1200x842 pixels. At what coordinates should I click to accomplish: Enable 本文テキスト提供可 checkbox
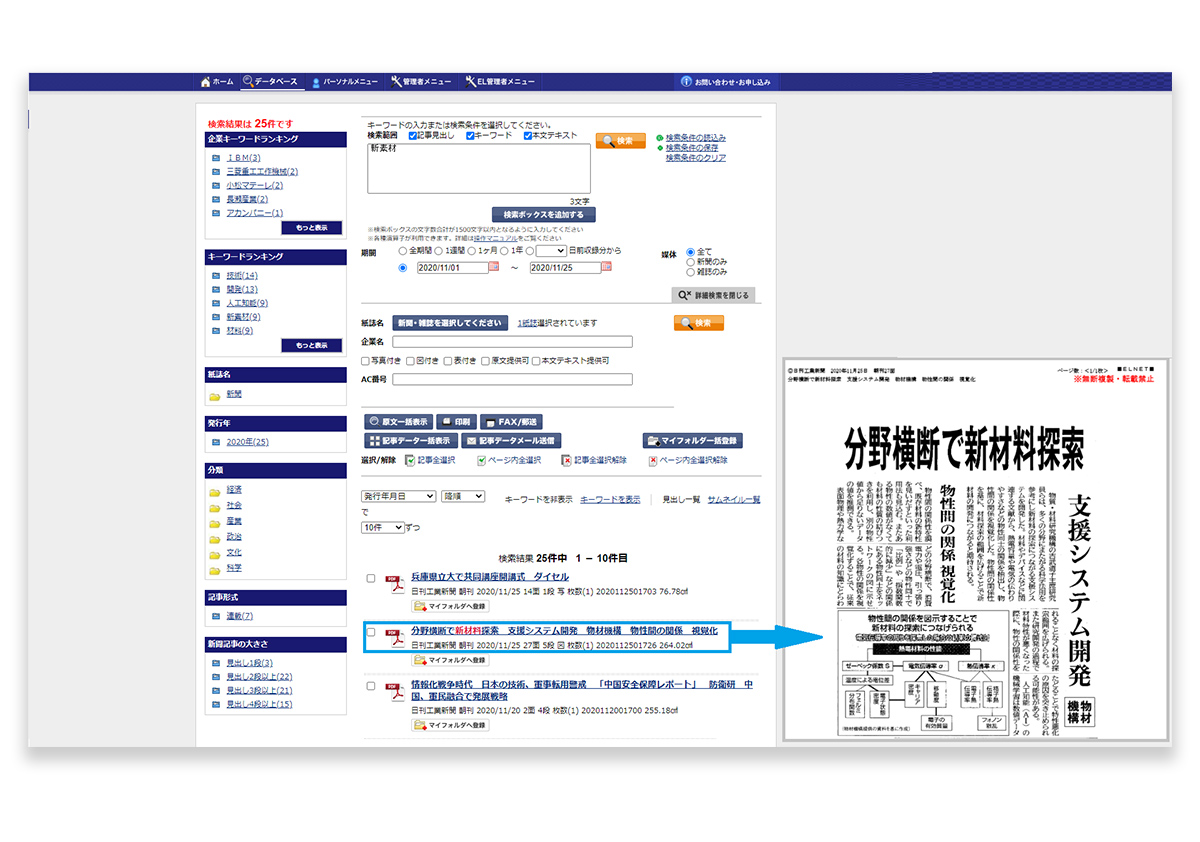536,361
